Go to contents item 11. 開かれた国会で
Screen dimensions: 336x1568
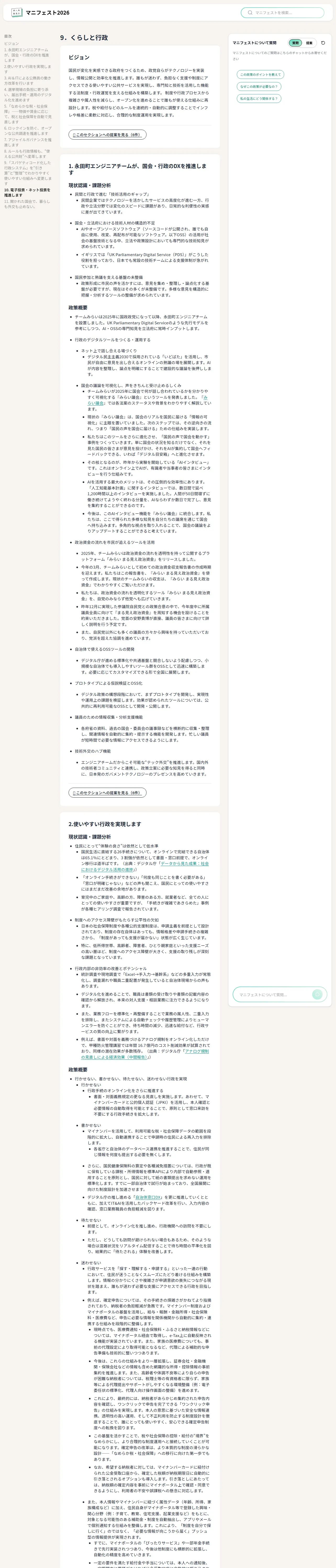27,204
